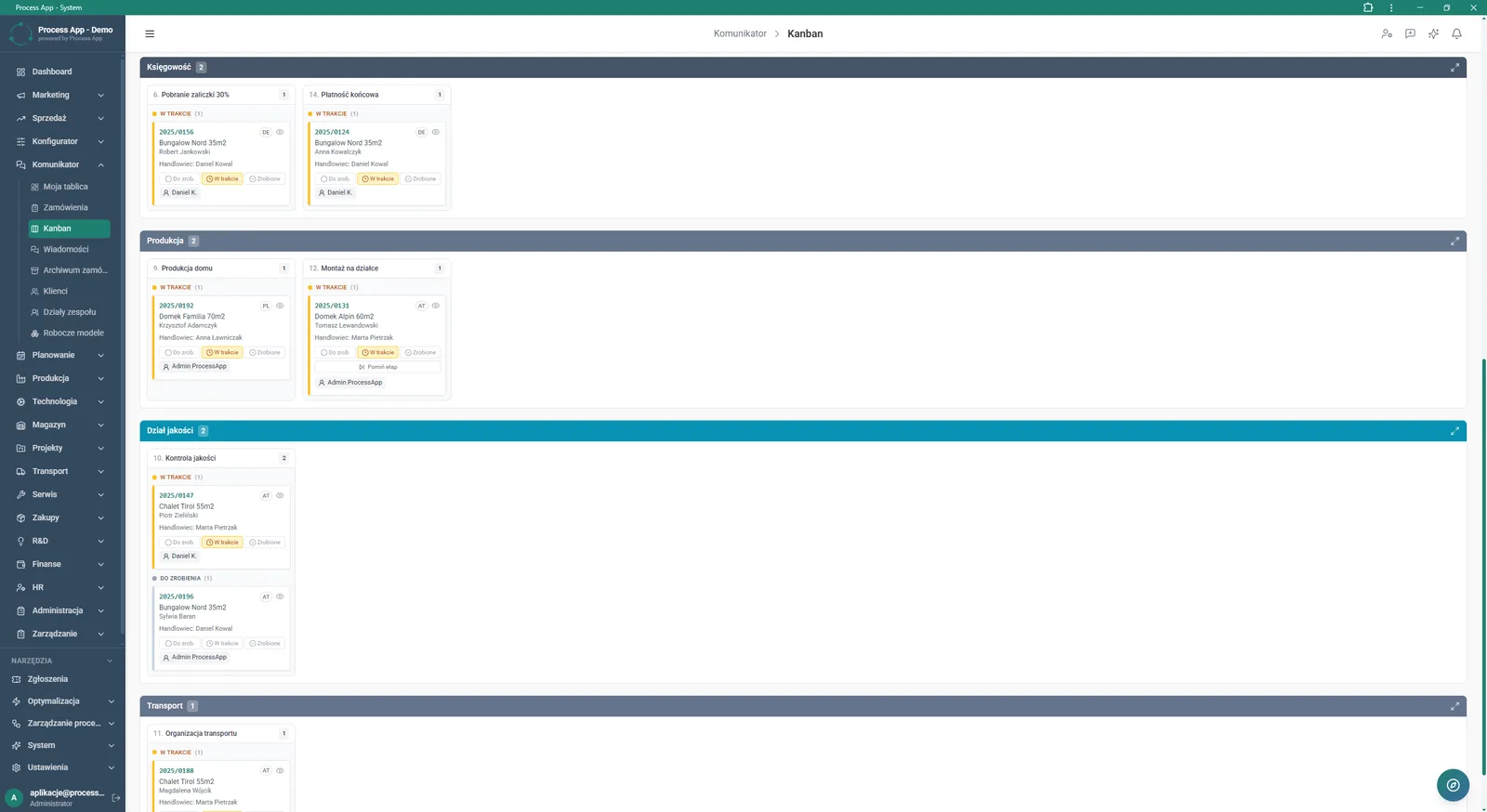
Task: Click Pomiń etap on order 2025/0131
Action: [377, 367]
